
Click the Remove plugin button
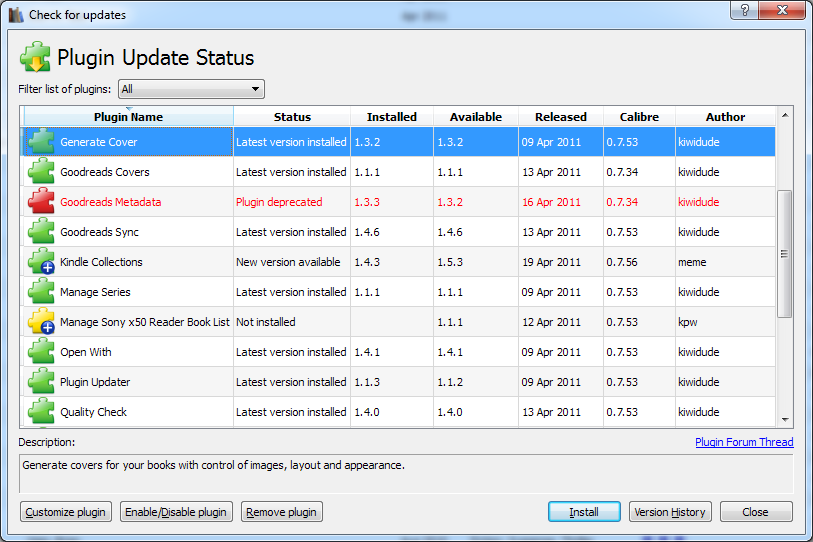(x=282, y=512)
